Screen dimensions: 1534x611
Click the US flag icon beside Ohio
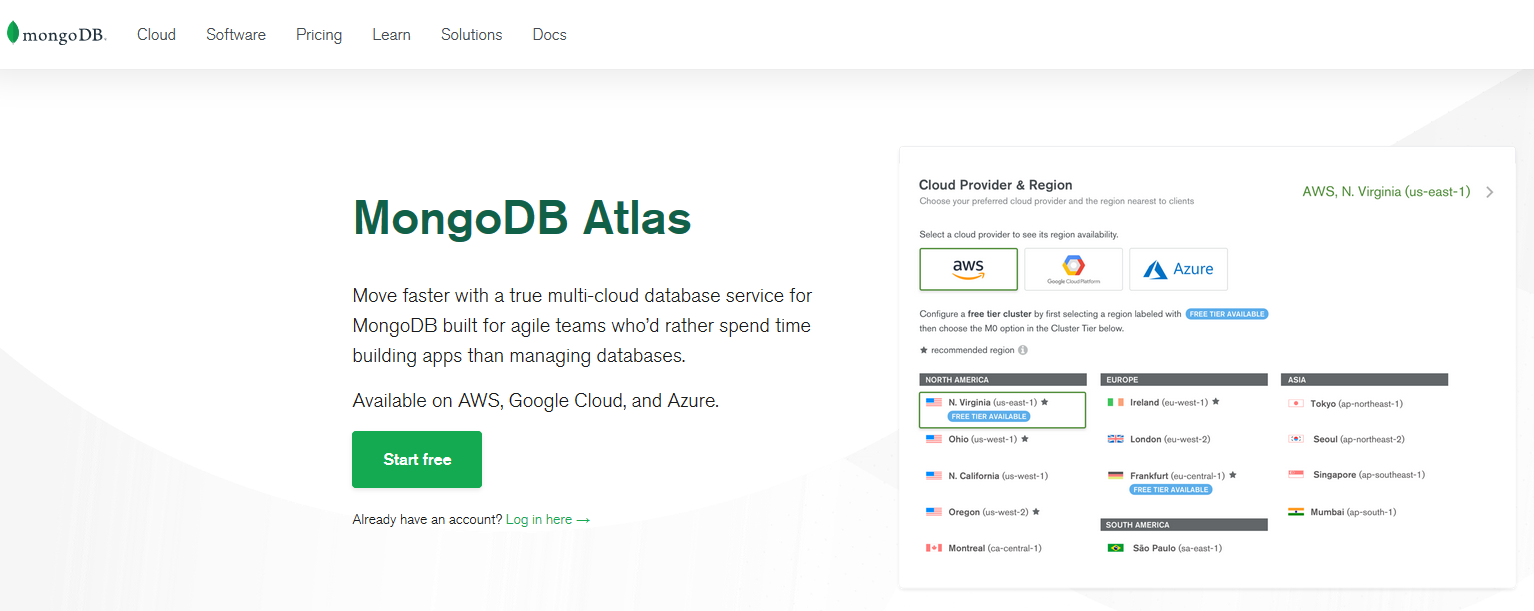pos(934,439)
